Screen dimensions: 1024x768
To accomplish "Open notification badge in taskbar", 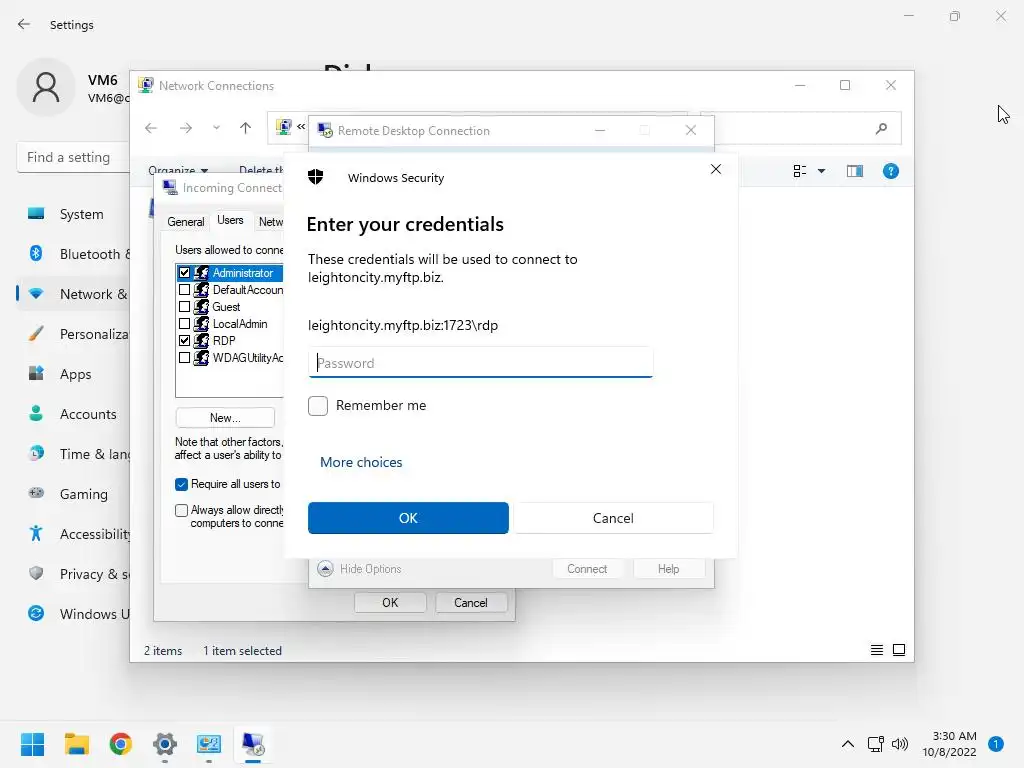I will (996, 744).
